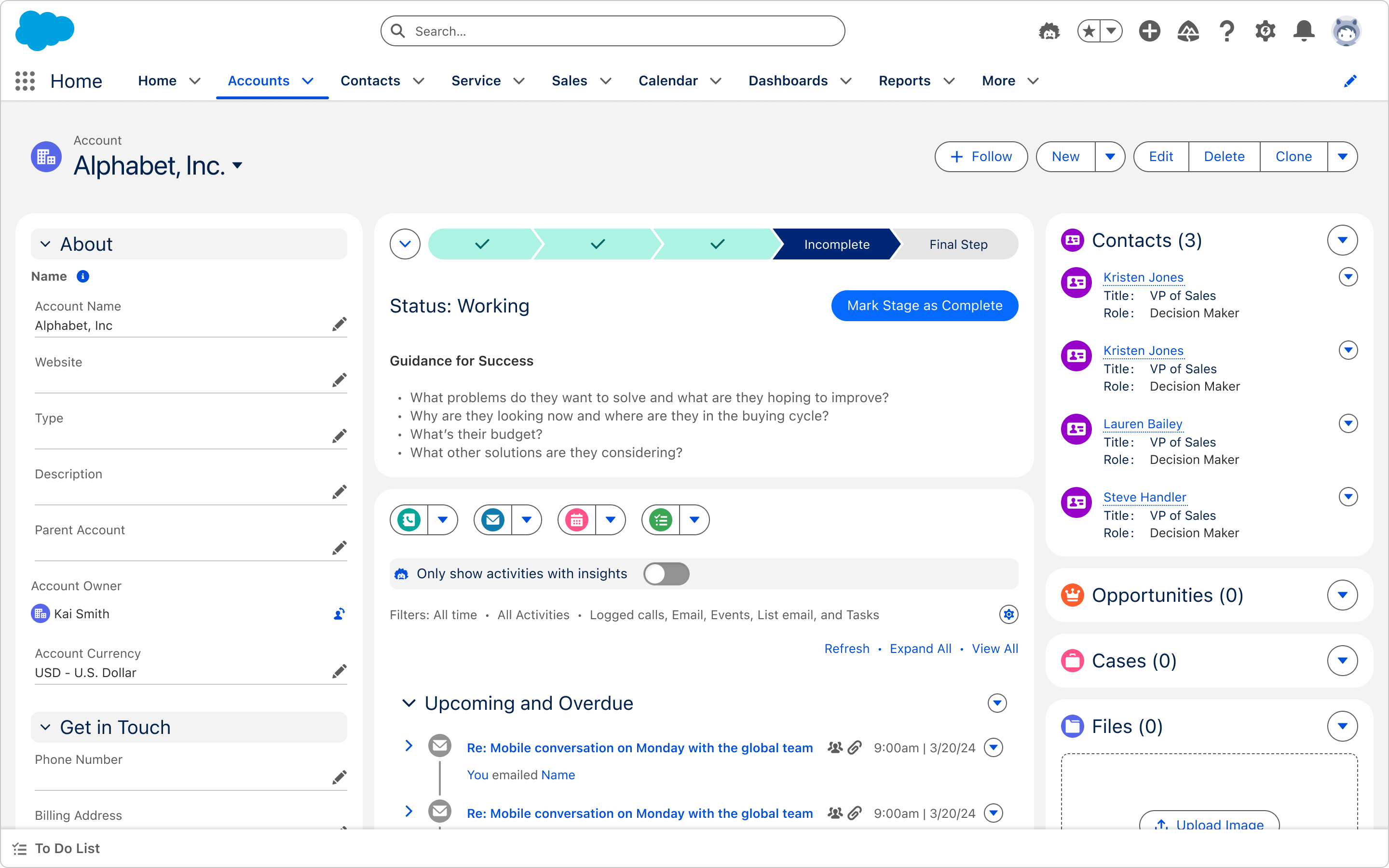This screenshot has width=1389, height=868.
Task: Open the Contacts navigation tab
Action: [370, 81]
